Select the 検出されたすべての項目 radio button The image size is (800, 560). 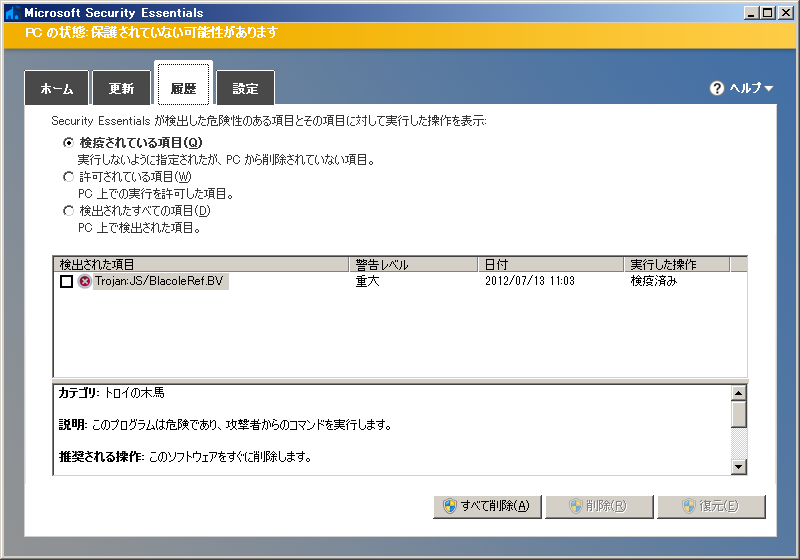pos(68,211)
